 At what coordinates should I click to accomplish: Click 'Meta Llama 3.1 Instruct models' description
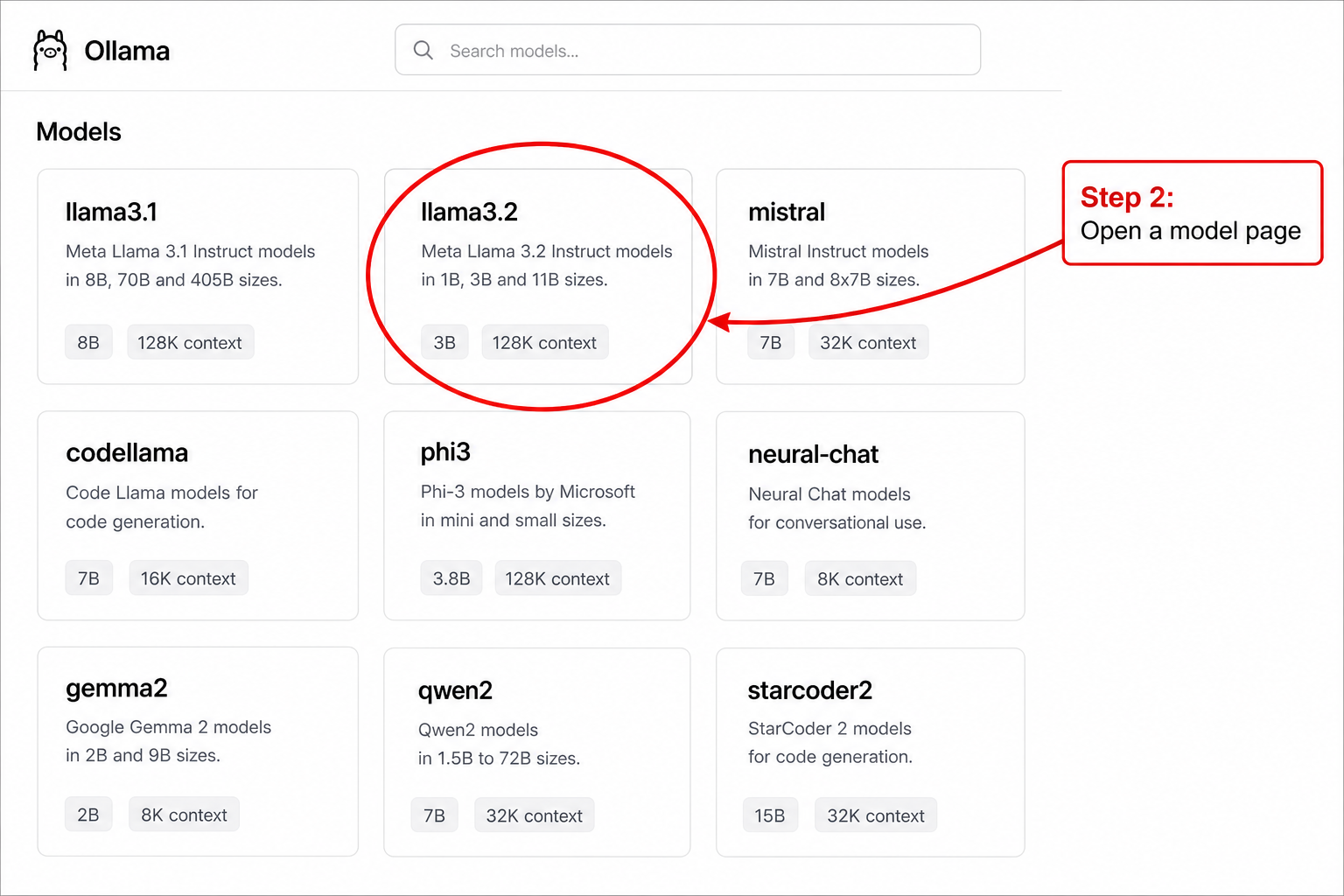coord(191,251)
